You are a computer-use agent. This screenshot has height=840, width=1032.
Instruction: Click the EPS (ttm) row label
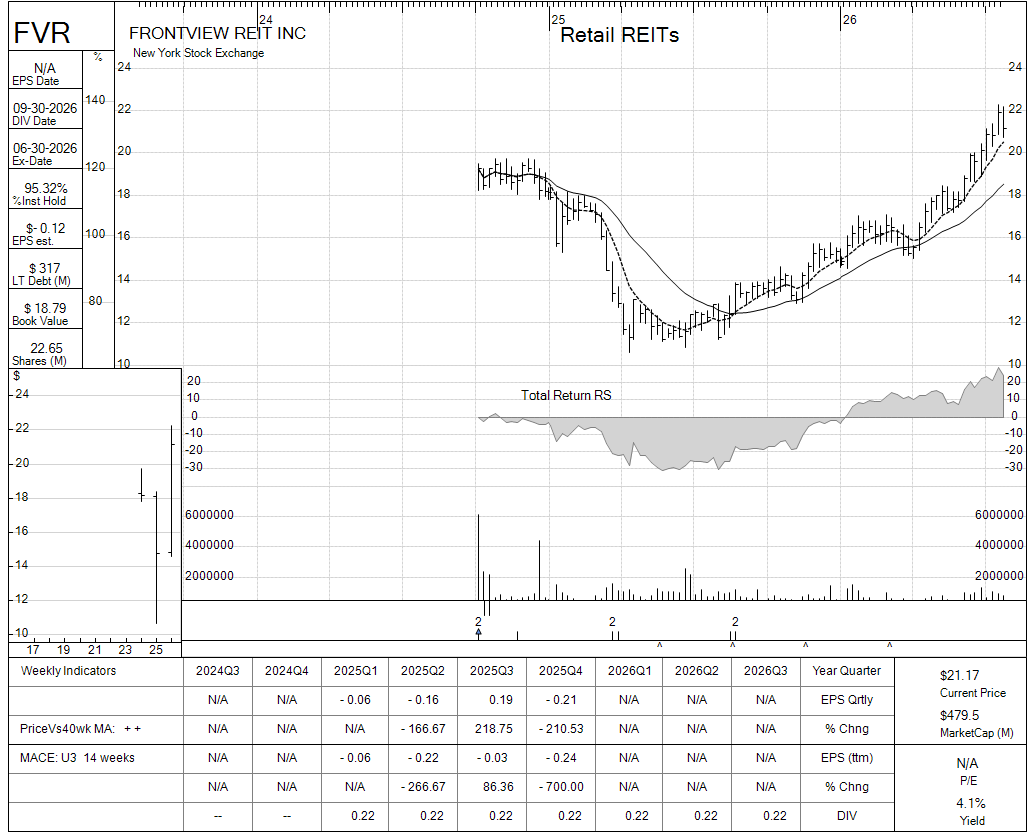tap(847, 758)
